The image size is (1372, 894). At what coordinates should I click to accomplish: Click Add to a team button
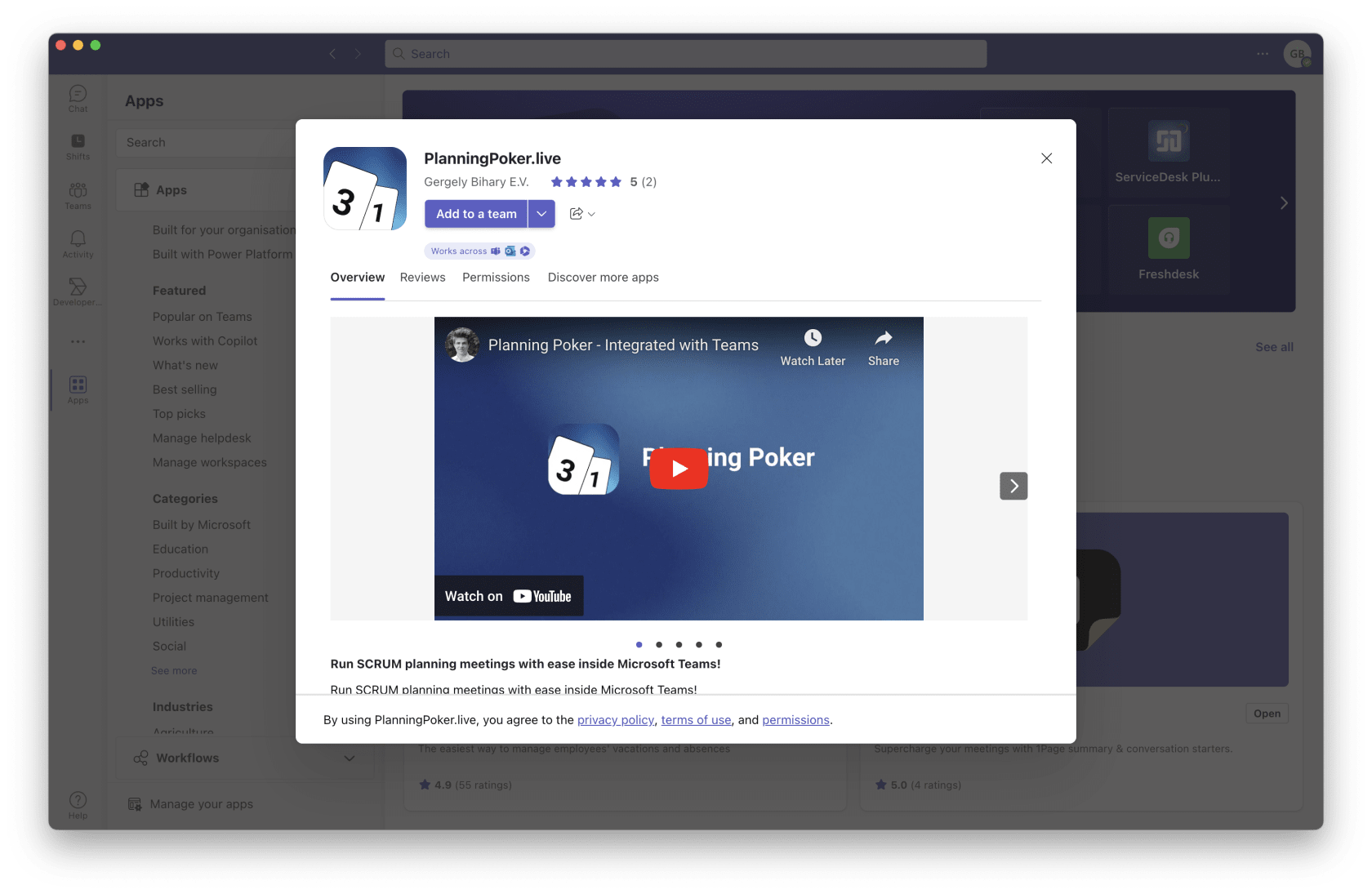(x=476, y=214)
